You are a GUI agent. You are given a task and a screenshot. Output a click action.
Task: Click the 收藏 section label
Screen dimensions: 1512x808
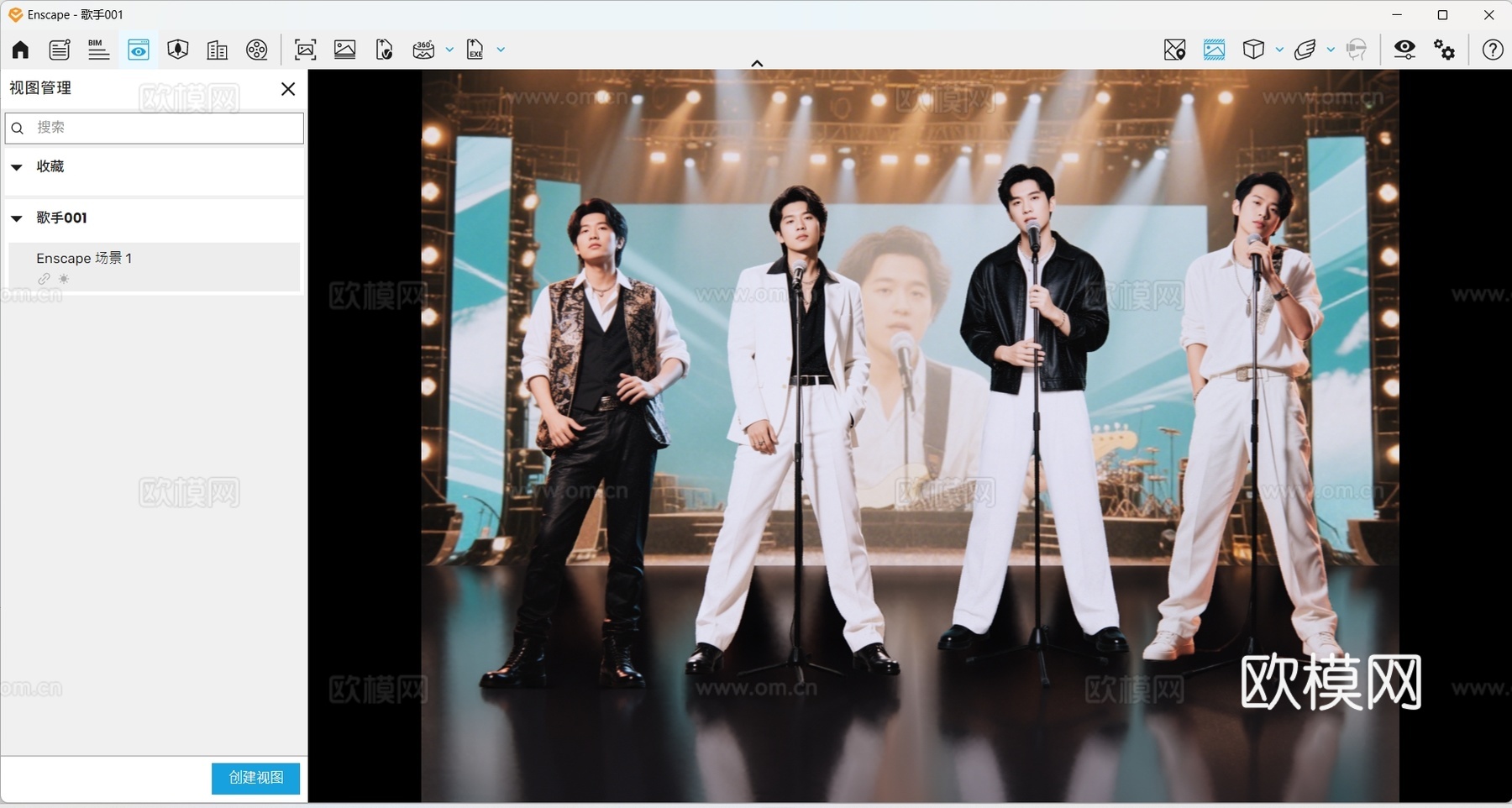coord(50,166)
